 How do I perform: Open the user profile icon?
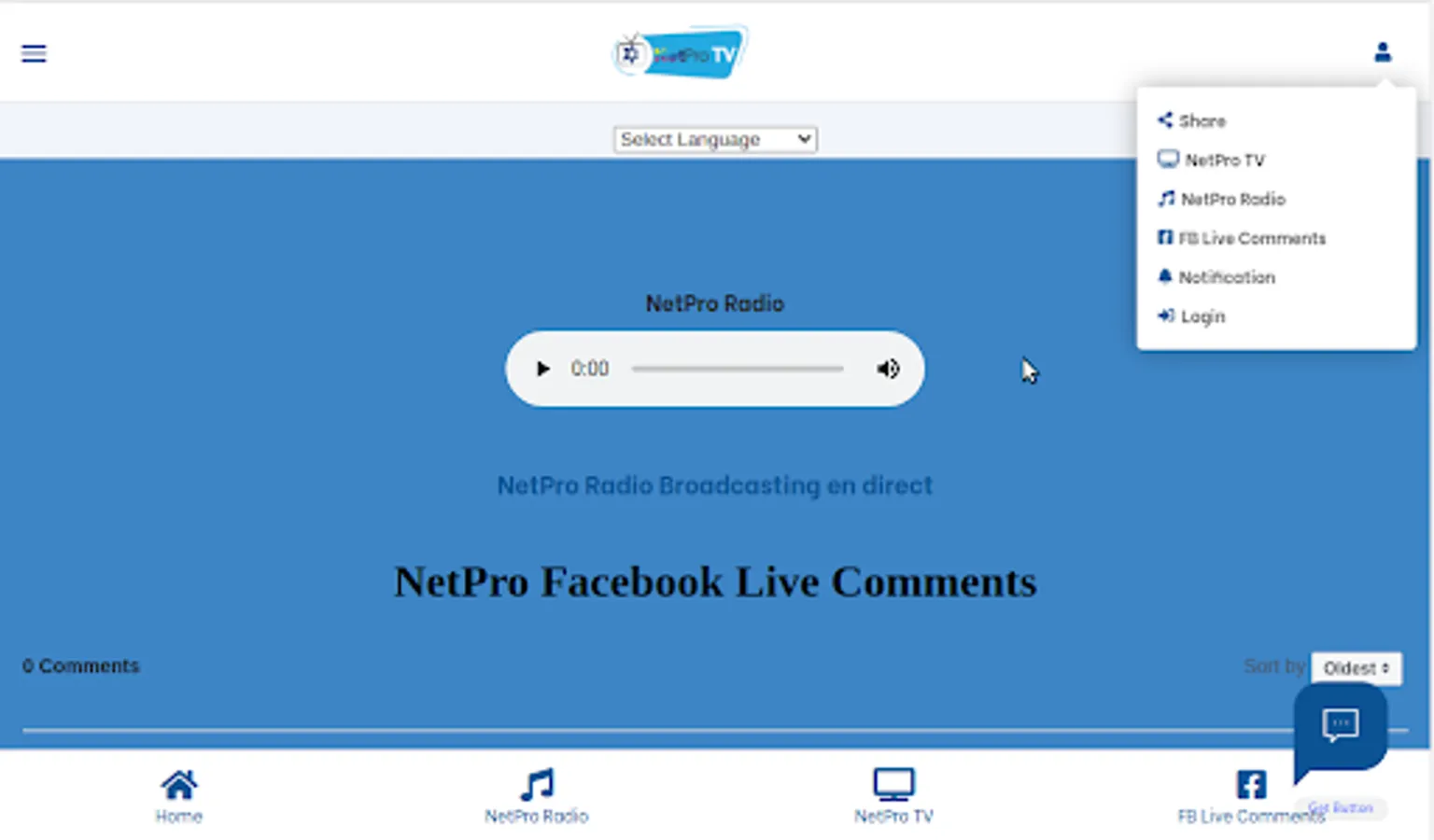click(x=1383, y=52)
